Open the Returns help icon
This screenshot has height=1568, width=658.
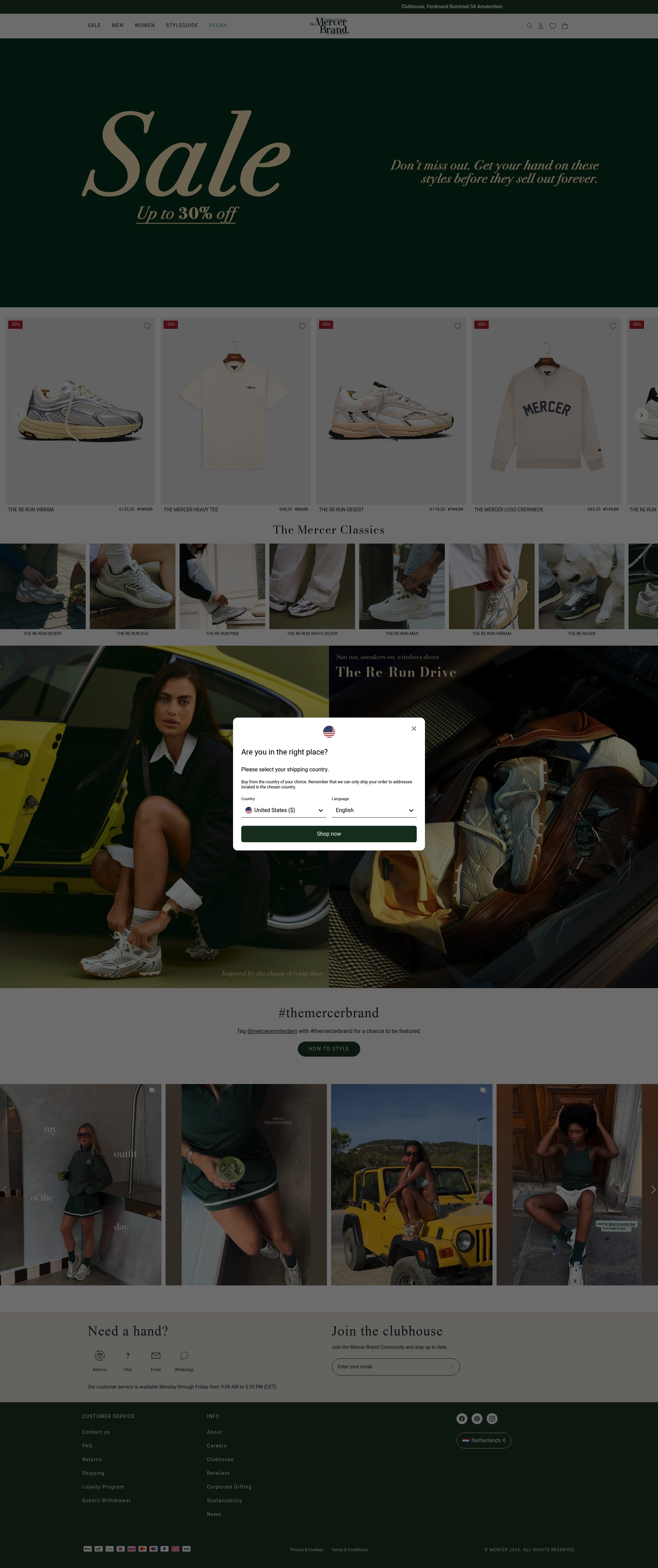coord(100,1356)
